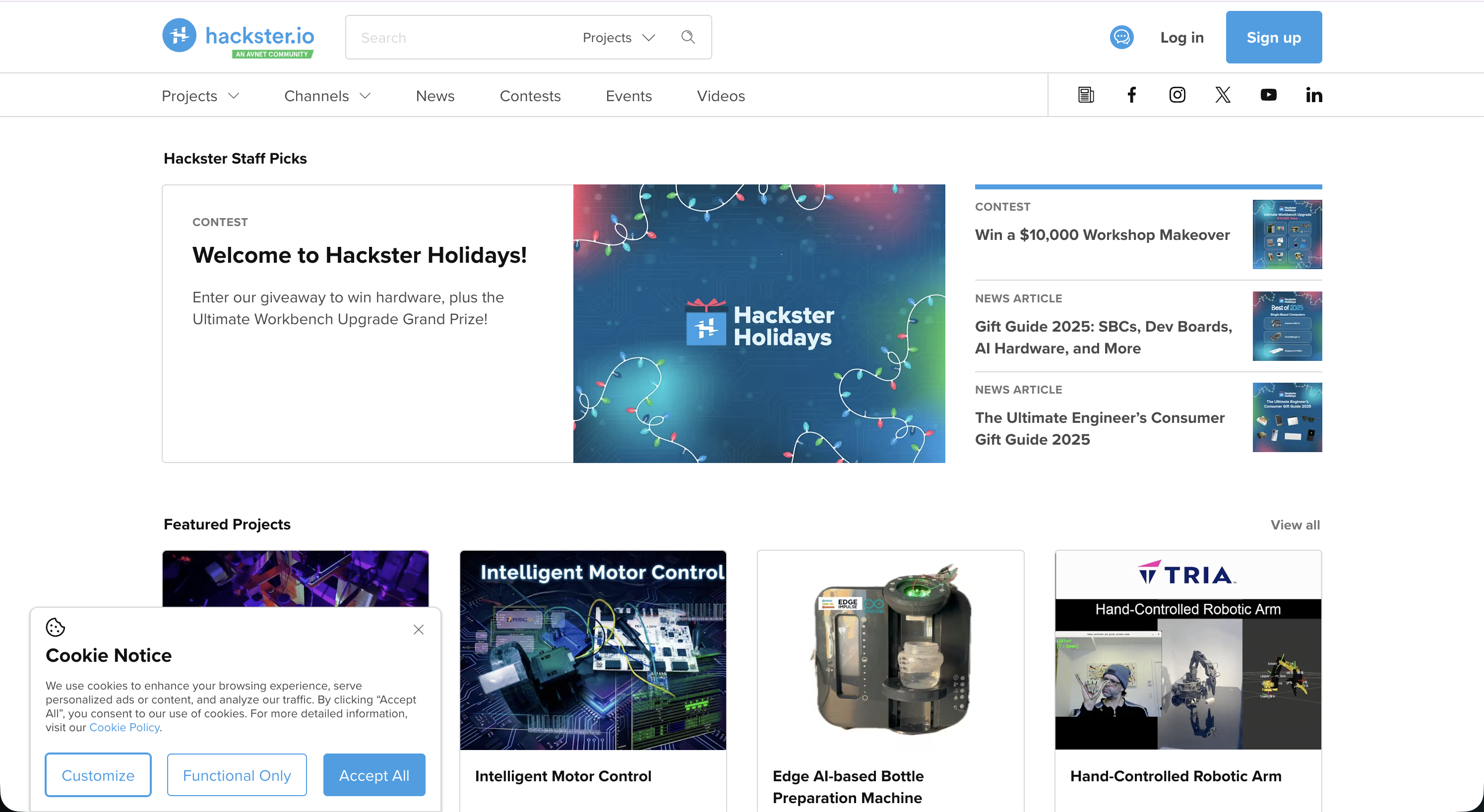
Task: Open Hackster Facebook page icon
Action: (x=1131, y=95)
